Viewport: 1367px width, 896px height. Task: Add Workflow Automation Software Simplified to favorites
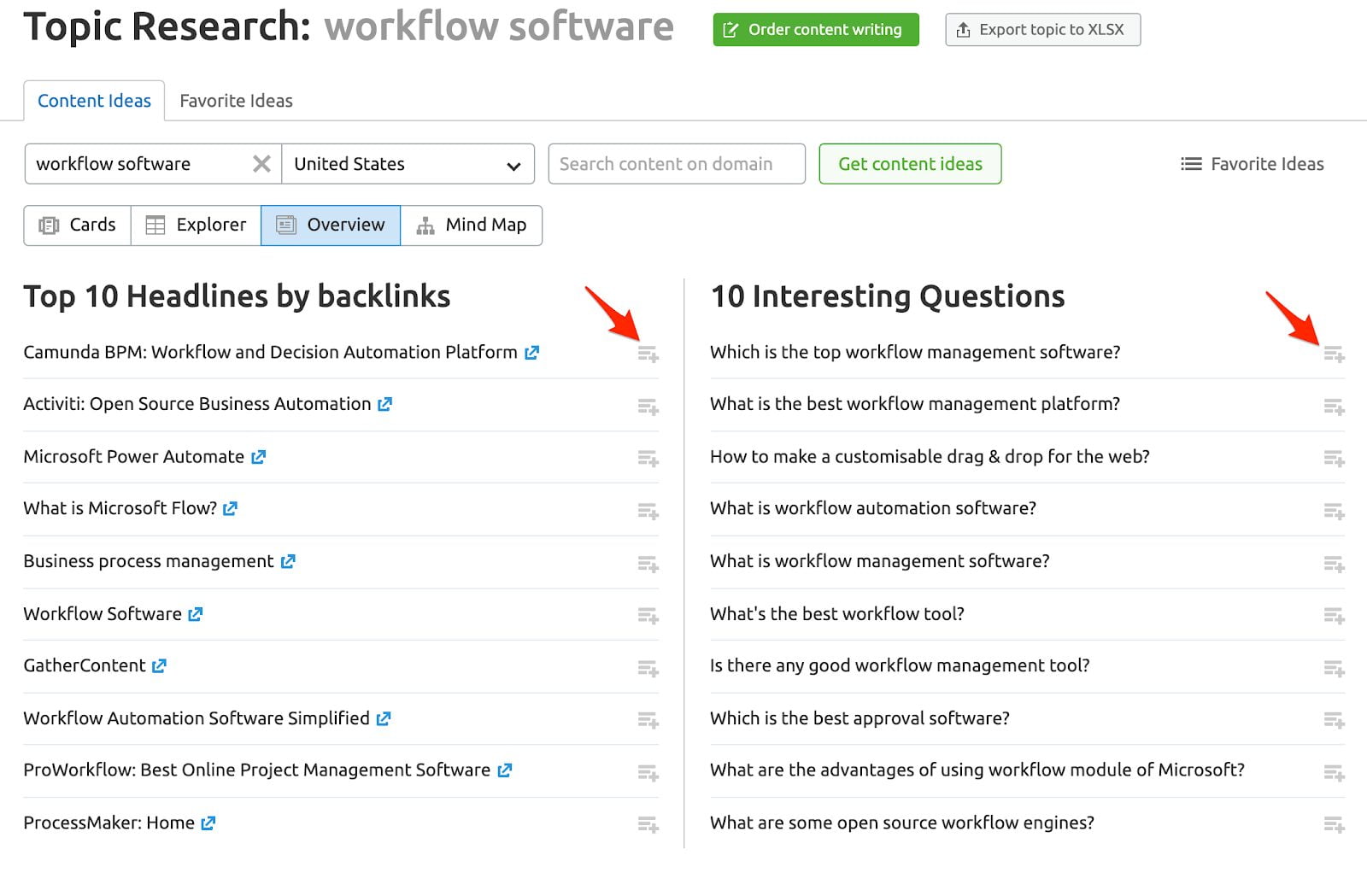coord(648,720)
